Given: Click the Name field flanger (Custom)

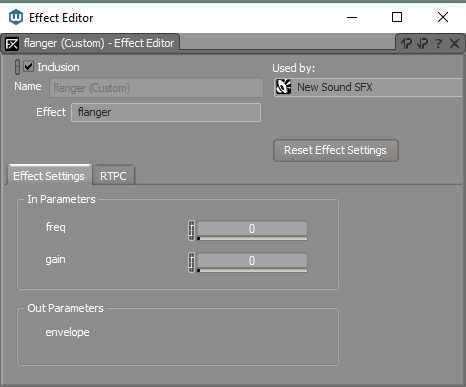Looking at the screenshot, I should point(156,88).
